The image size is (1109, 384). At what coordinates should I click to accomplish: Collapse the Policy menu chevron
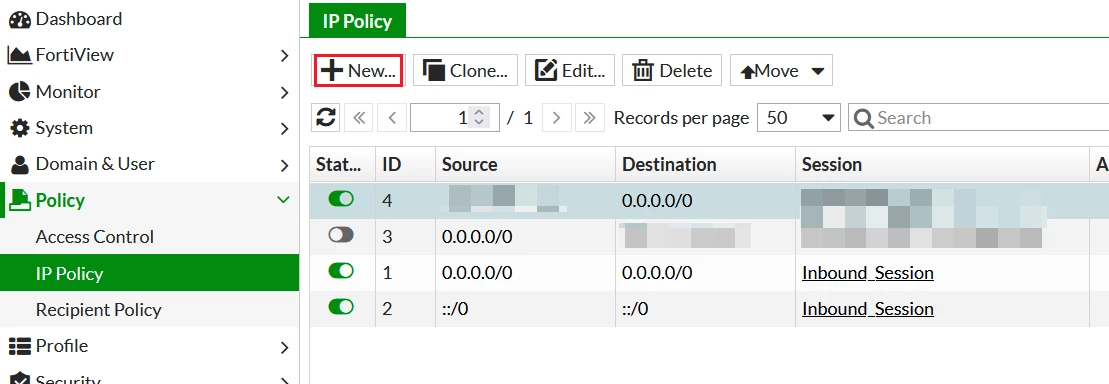pos(284,200)
